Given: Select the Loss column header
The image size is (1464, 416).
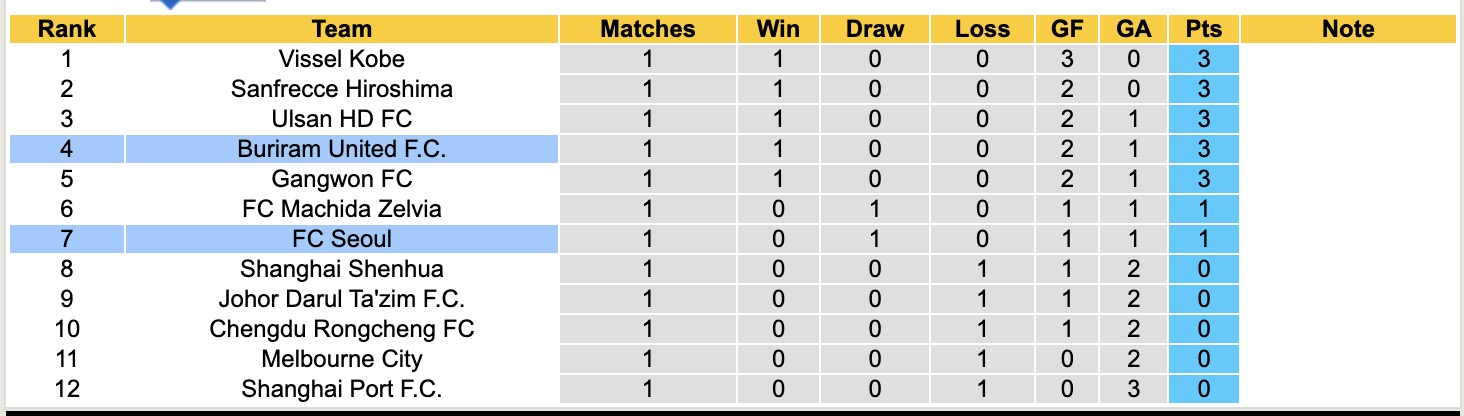Looking at the screenshot, I should (982, 29).
